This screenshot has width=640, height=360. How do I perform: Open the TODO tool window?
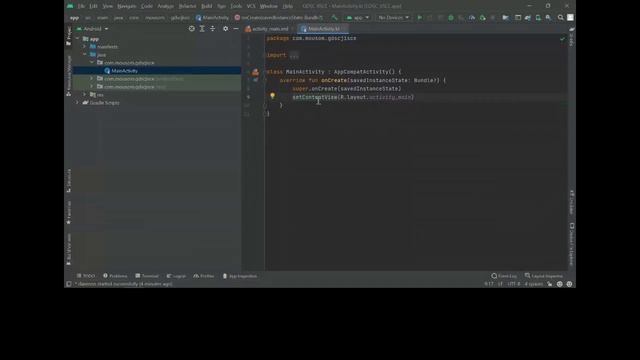[x=86, y=276]
